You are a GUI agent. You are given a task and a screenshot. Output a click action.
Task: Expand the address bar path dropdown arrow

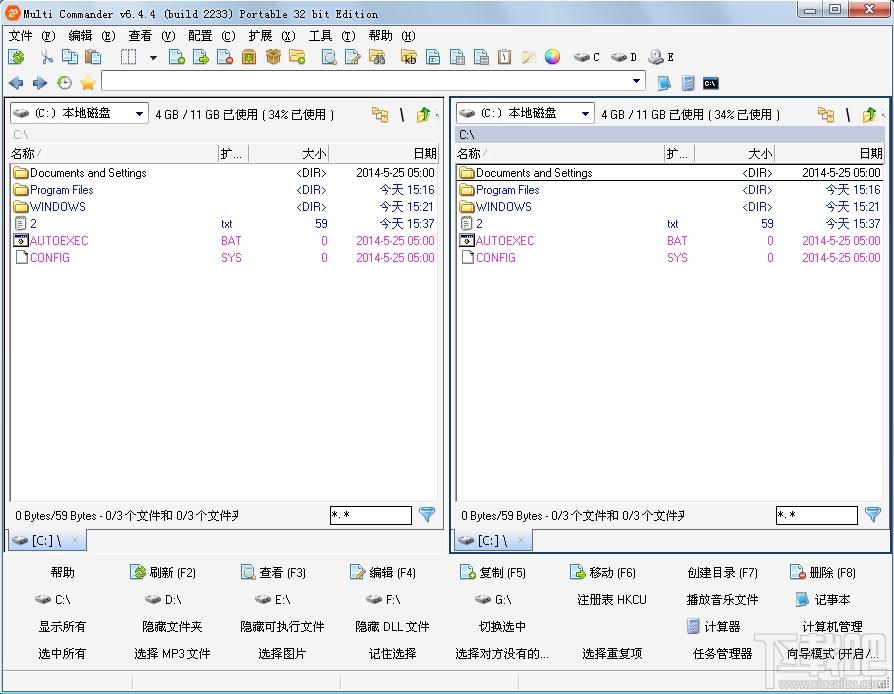pyautogui.click(x=637, y=81)
